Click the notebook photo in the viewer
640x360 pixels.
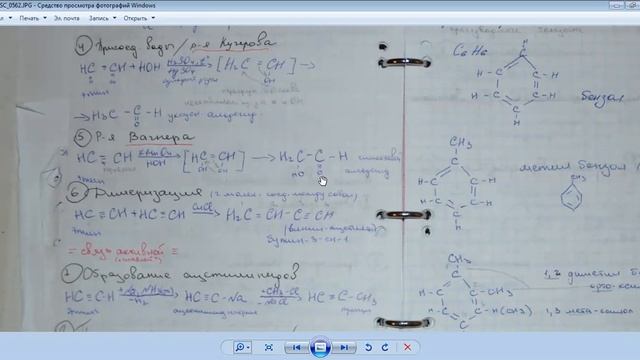320,178
